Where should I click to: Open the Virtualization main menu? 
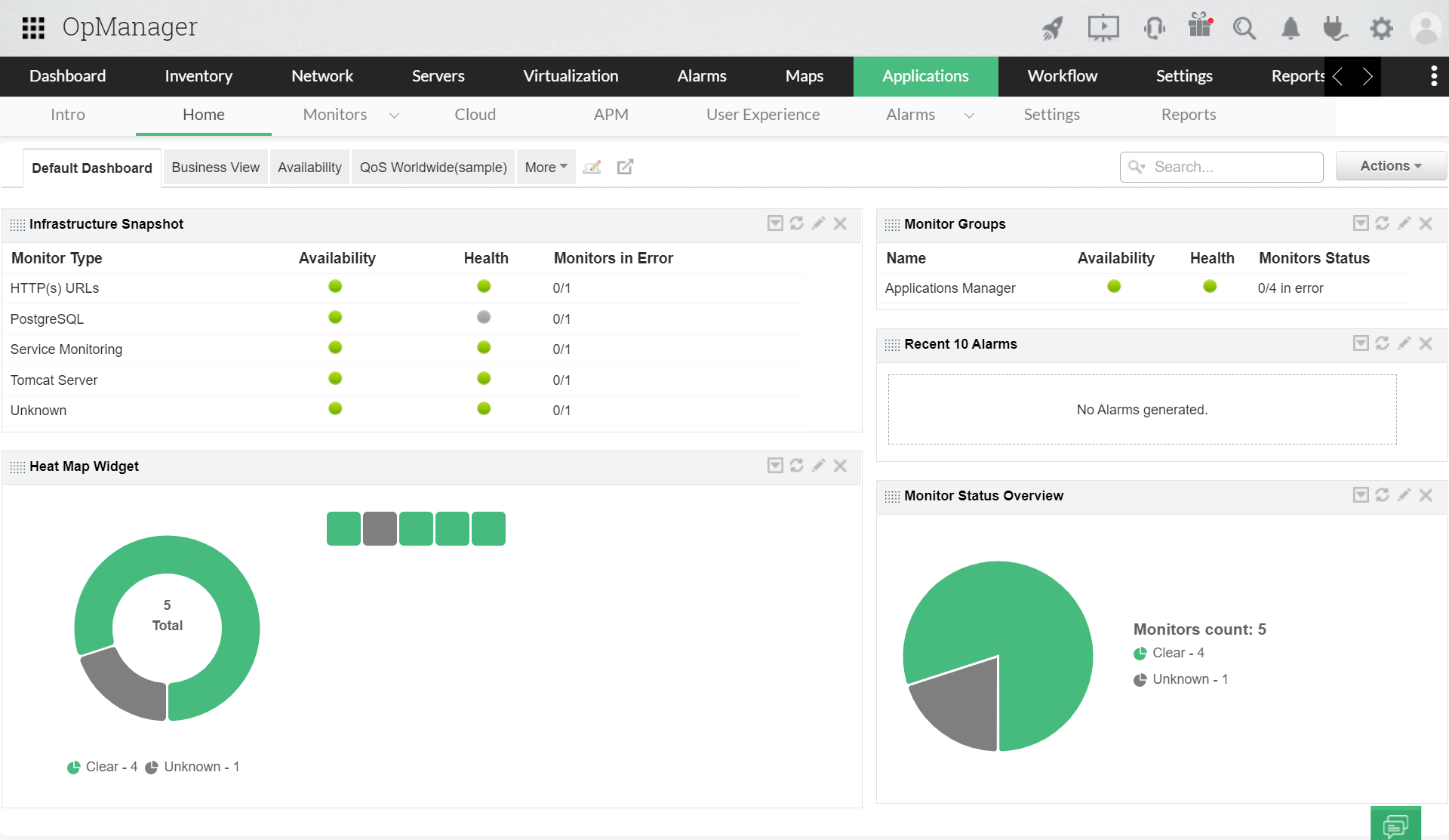(x=571, y=76)
